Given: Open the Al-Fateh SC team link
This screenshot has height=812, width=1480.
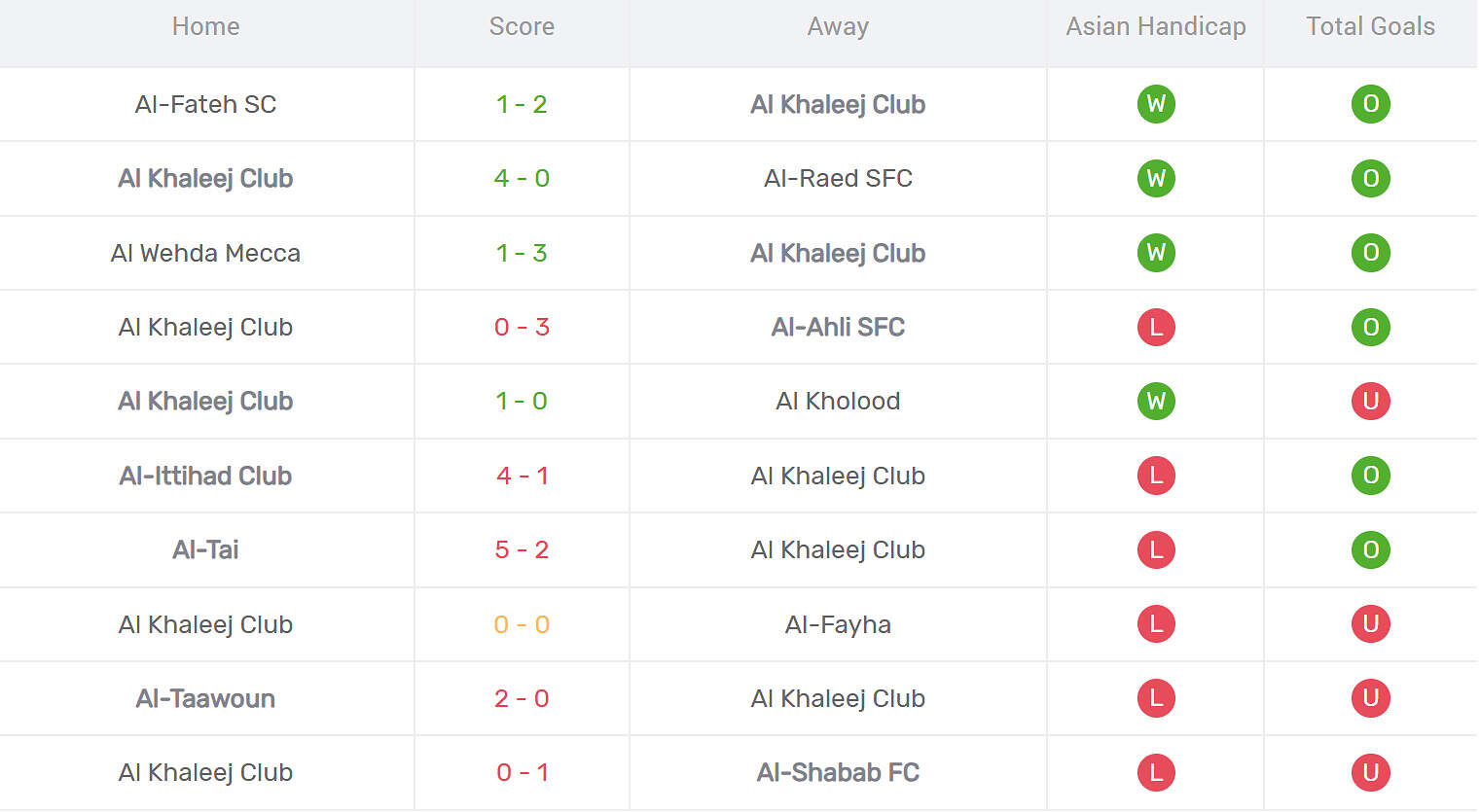Looking at the screenshot, I should point(205,104).
